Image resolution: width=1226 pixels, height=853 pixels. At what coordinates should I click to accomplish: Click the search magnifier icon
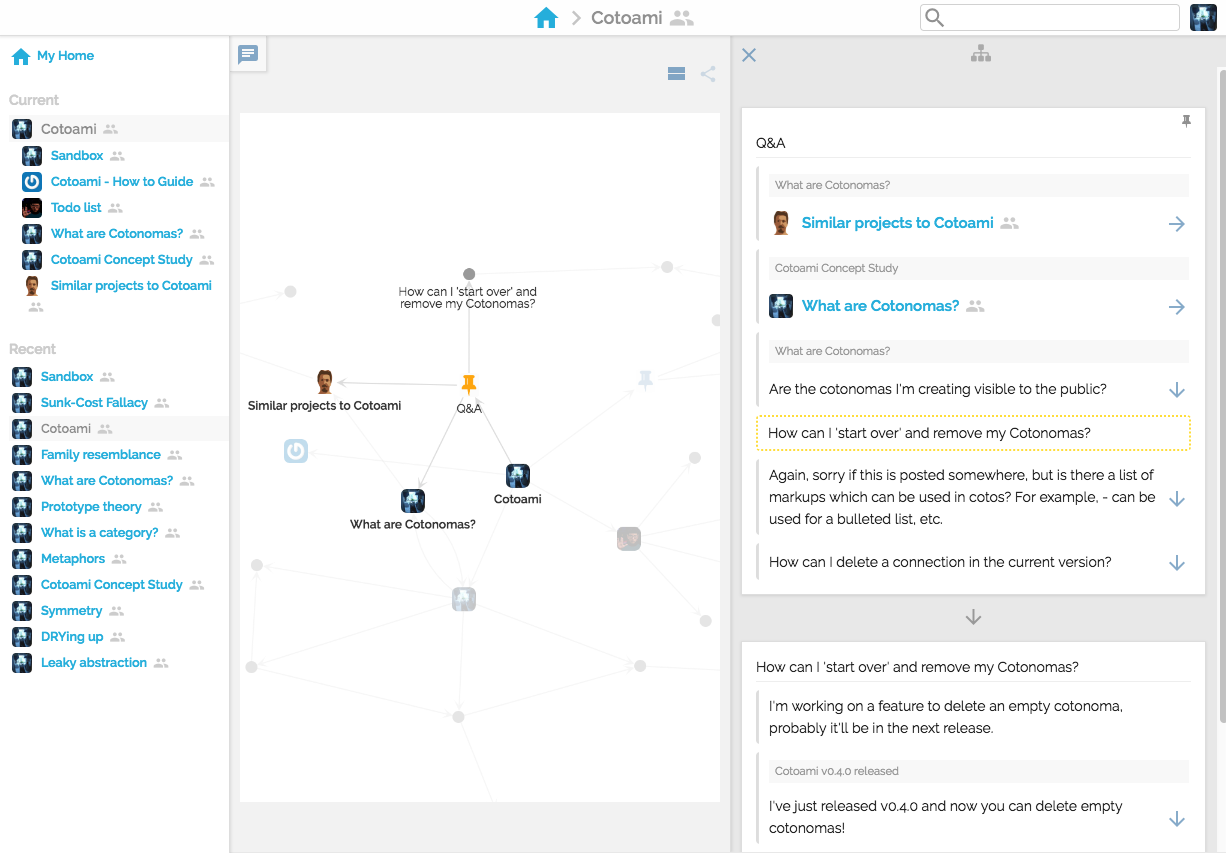[934, 17]
